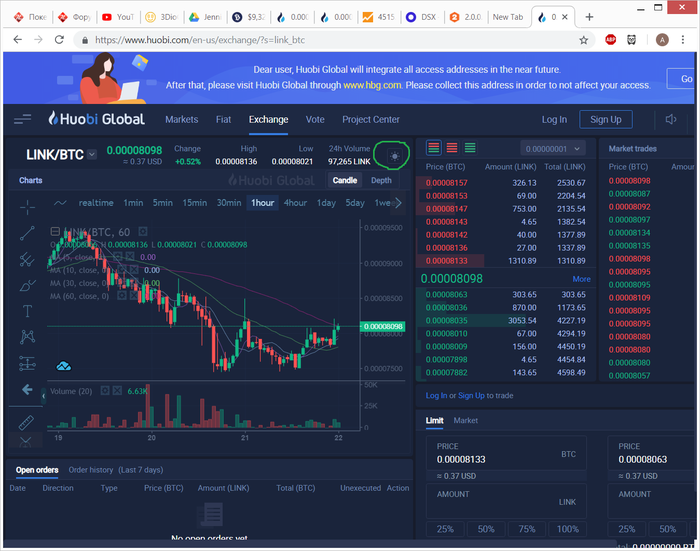The image size is (700, 551).
Task: Click the buy PRICE input field
Action: click(506, 453)
